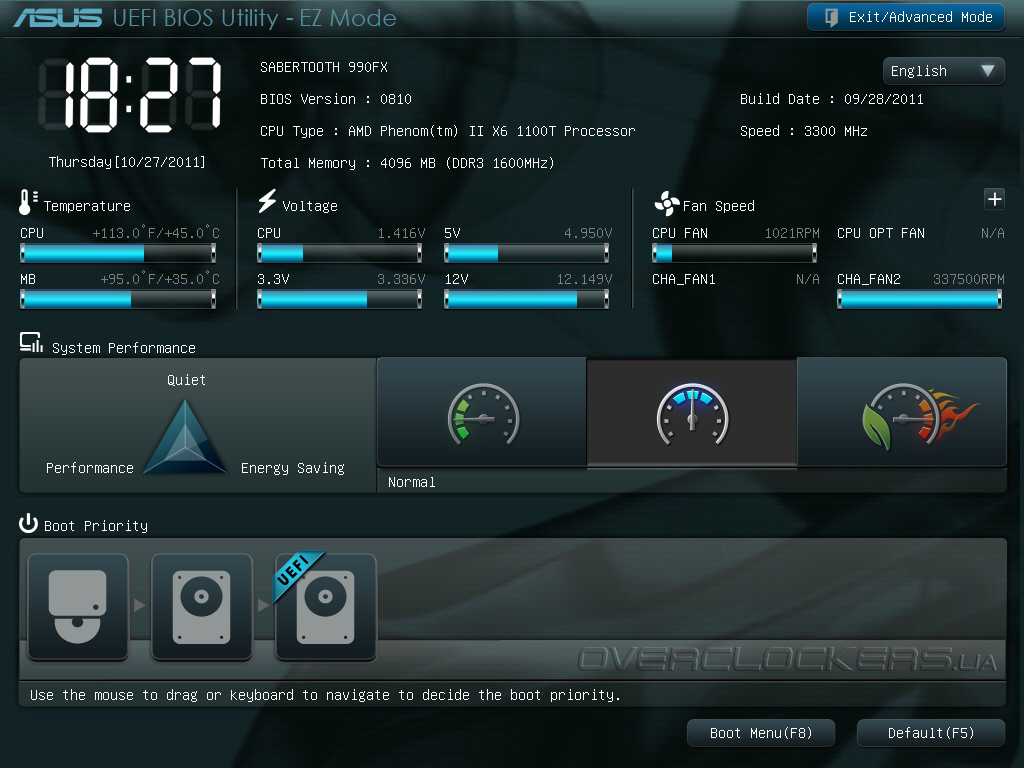Click the Normal mode description label
The width and height of the screenshot is (1024, 768).
pyautogui.click(x=411, y=483)
